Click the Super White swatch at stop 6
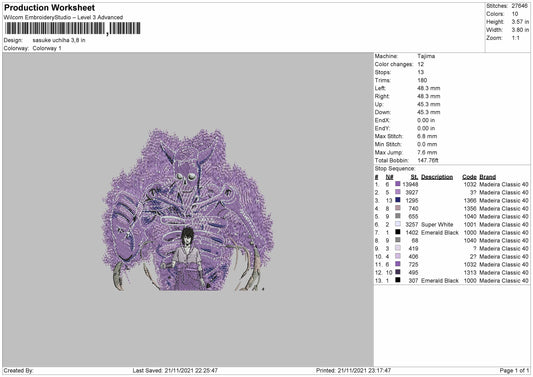The width and height of the screenshot is (533, 377). pos(397,224)
